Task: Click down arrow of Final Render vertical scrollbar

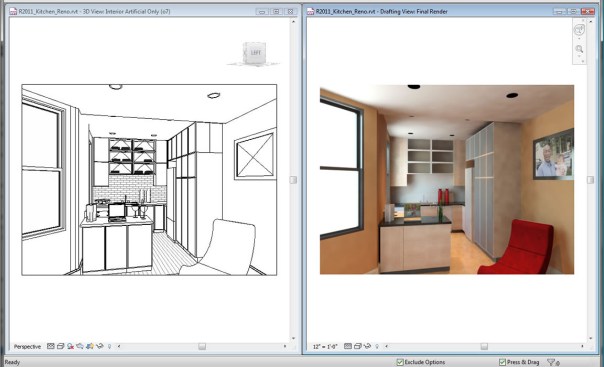Action: [x=591, y=338]
